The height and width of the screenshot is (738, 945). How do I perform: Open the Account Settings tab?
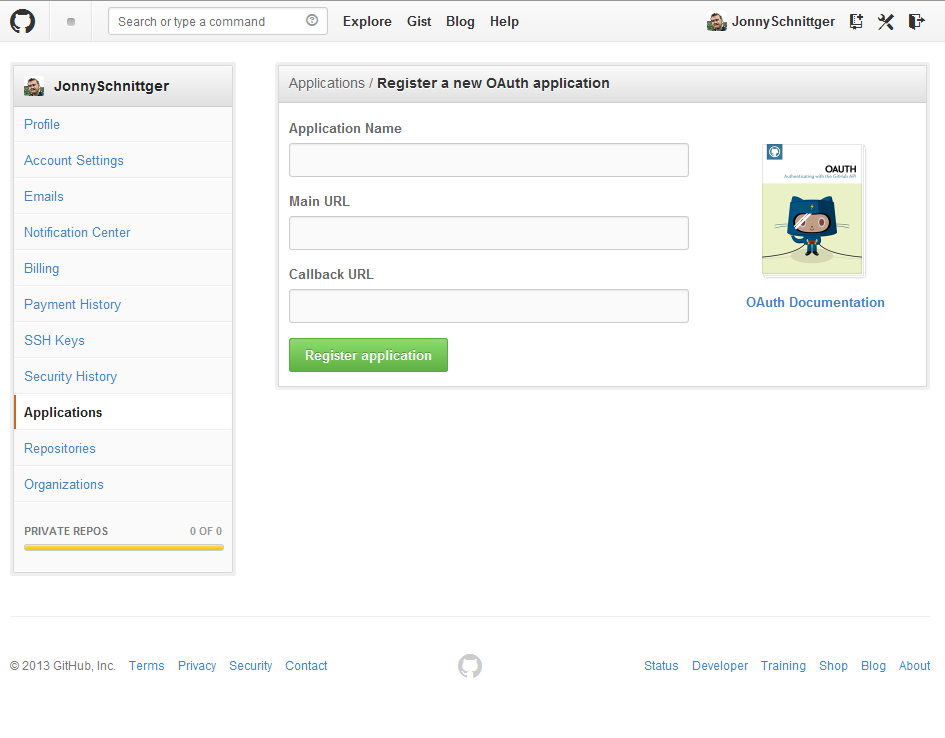123,160
